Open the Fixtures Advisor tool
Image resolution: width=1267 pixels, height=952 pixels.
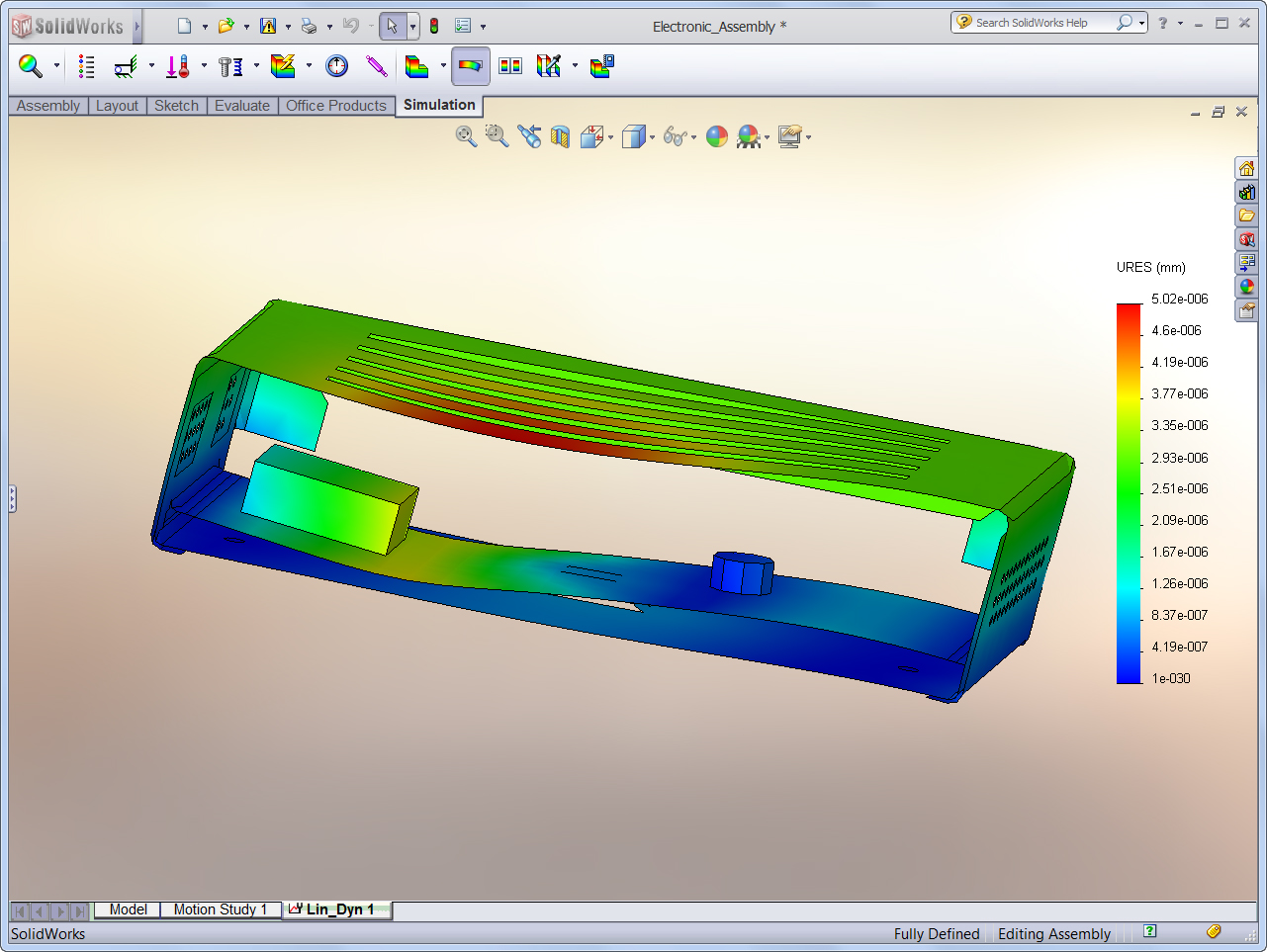tap(126, 66)
